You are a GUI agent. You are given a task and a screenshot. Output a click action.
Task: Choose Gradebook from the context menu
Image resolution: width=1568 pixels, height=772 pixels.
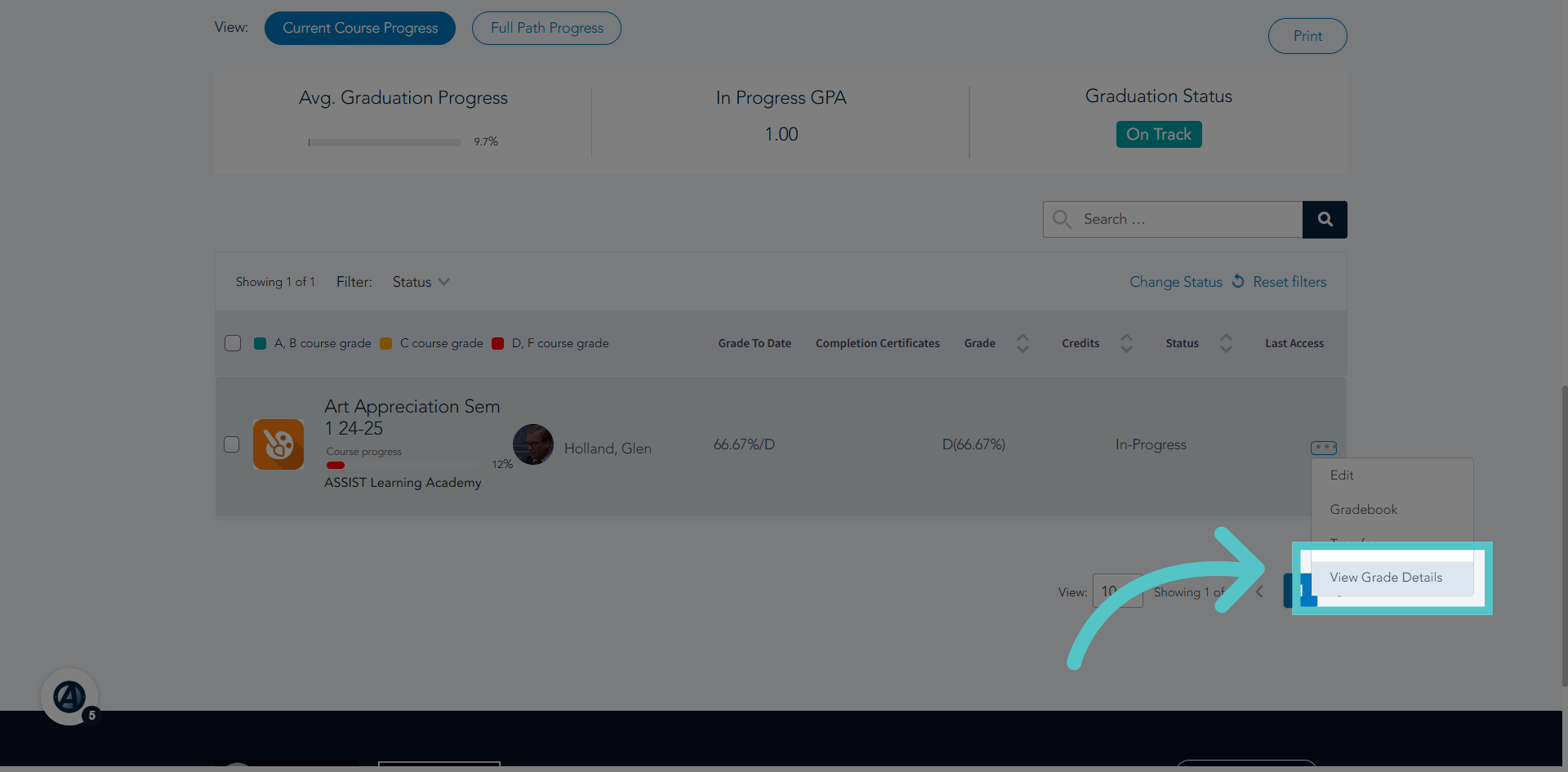tap(1363, 510)
